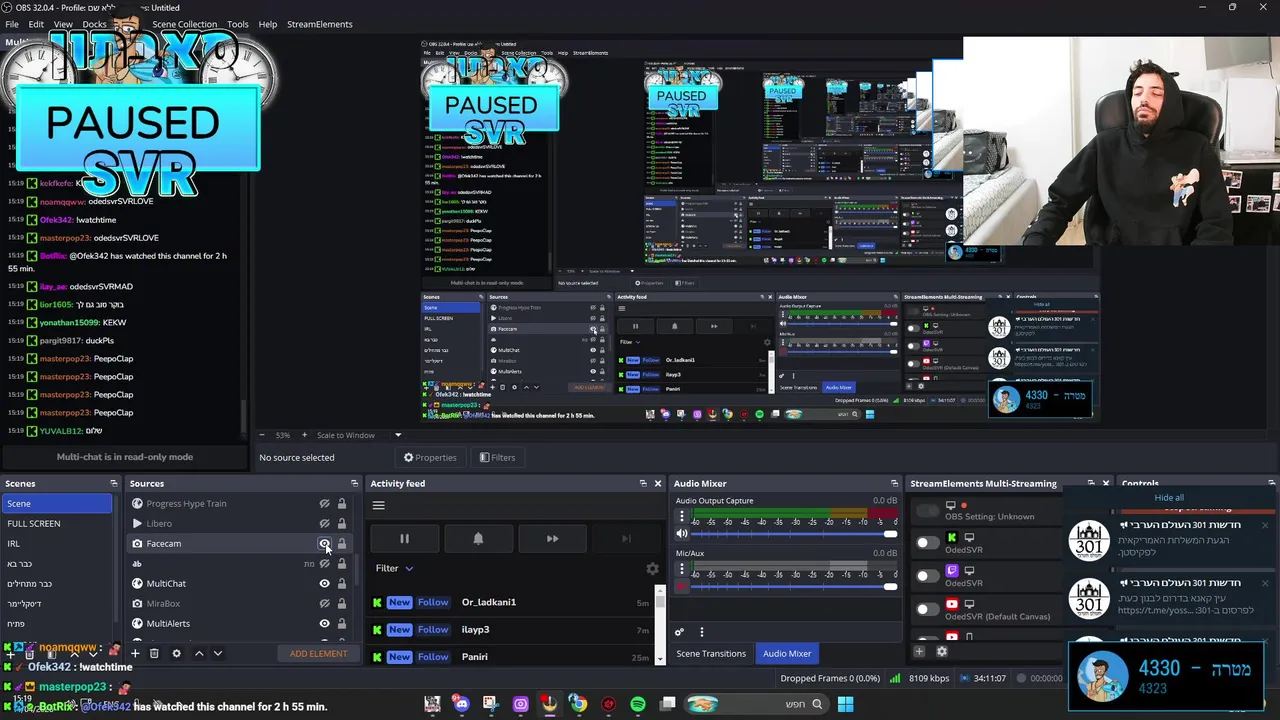The image size is (1280, 720).
Task: Pop out the Scenes dock
Action: click(113, 483)
